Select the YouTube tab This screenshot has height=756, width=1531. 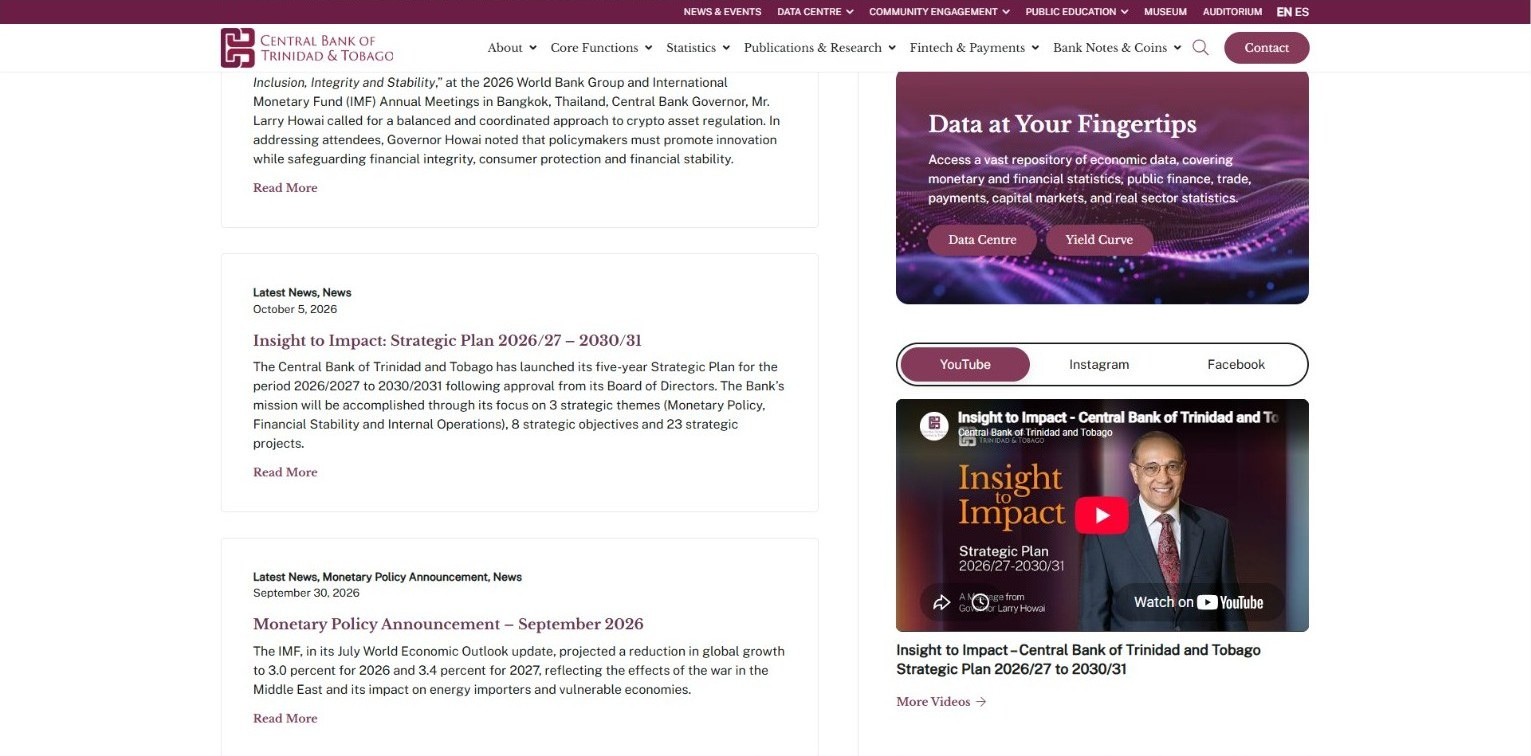pyautogui.click(x=965, y=365)
